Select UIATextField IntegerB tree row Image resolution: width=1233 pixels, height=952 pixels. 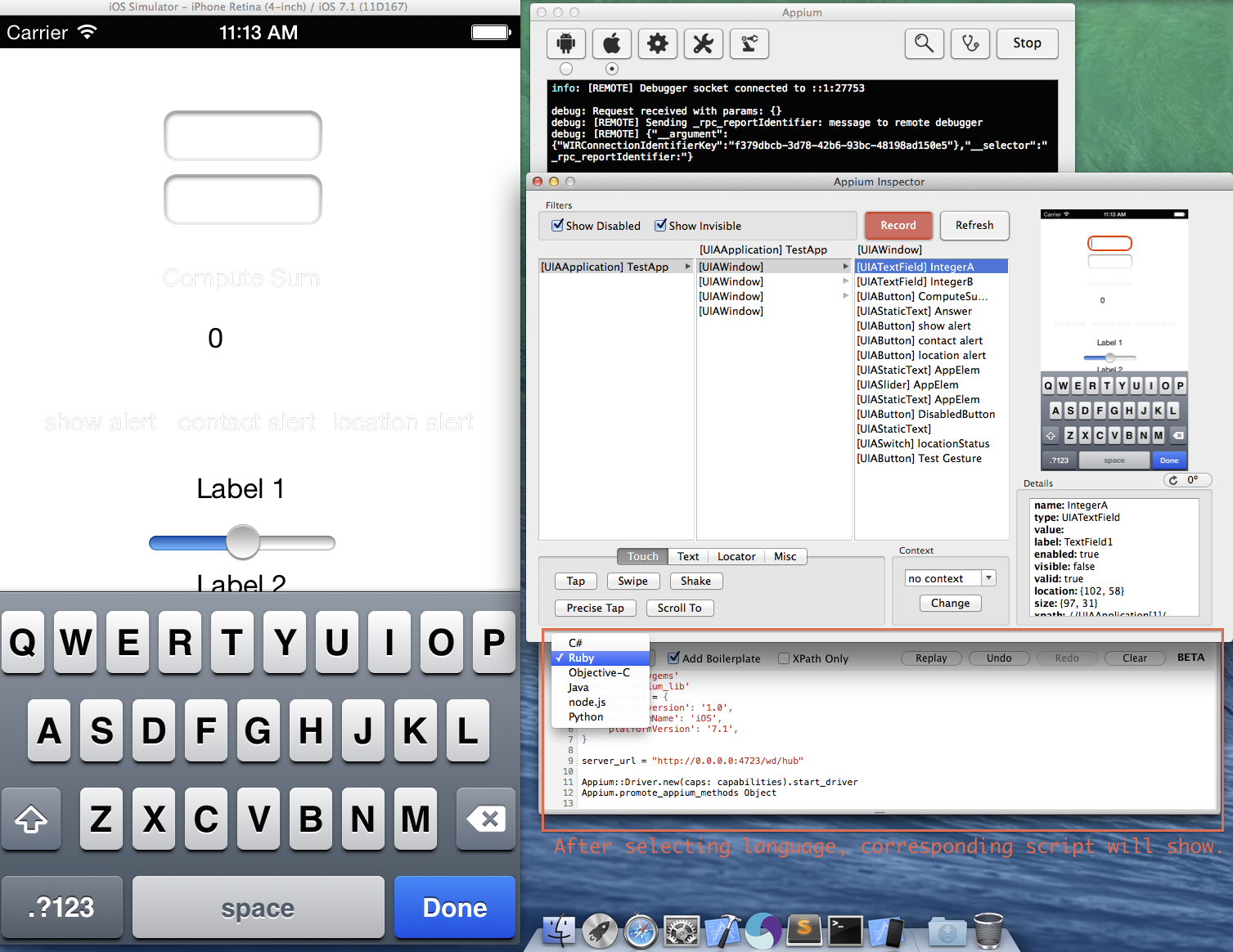pos(931,281)
